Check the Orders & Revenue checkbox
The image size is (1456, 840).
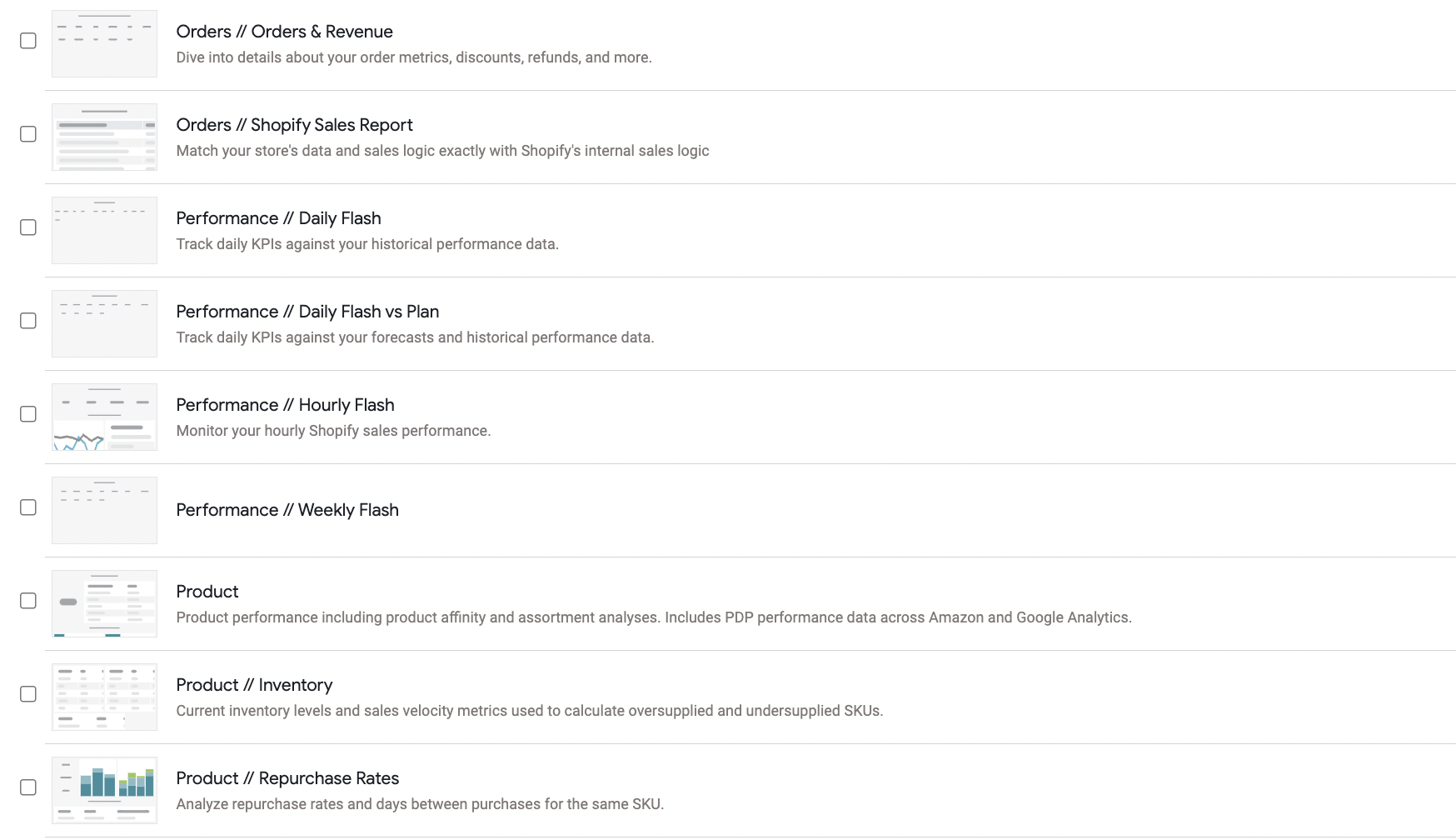point(28,41)
